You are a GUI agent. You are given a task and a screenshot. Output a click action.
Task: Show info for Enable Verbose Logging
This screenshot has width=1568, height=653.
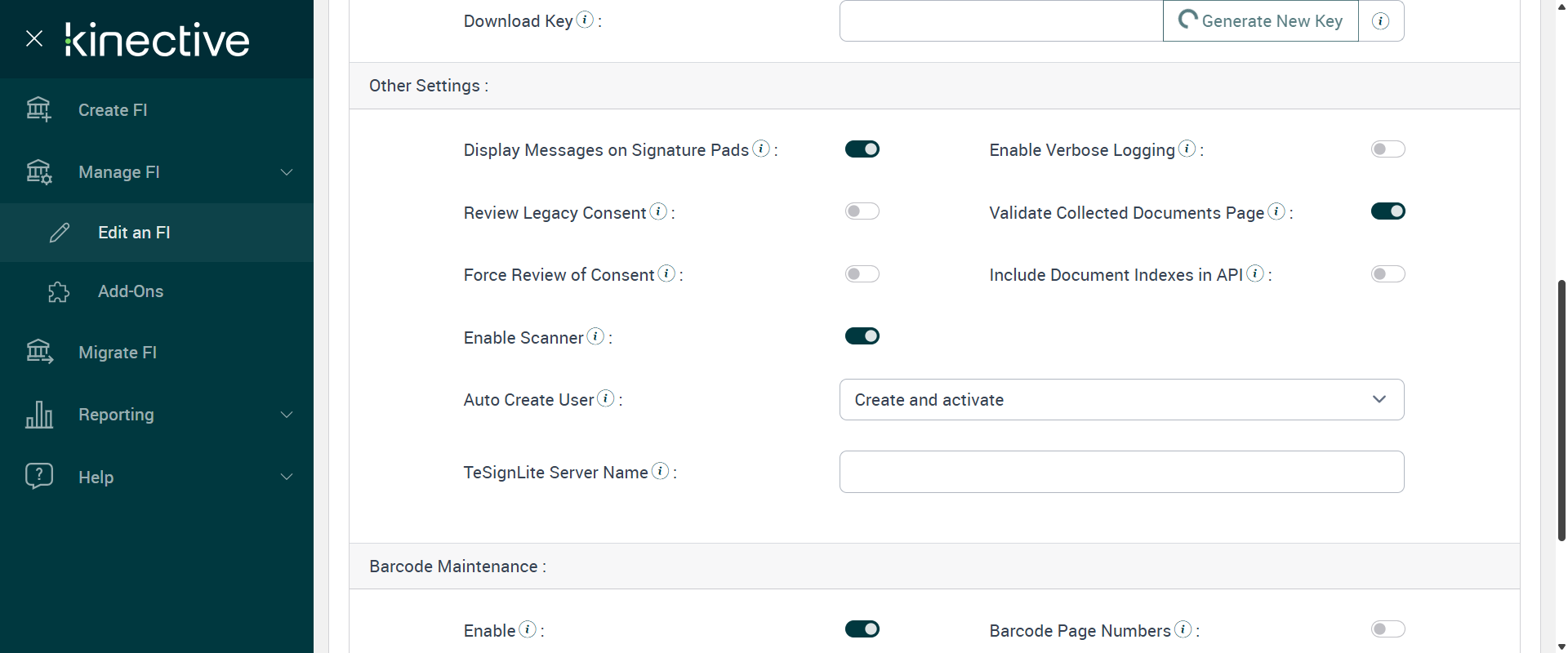coord(1187,149)
